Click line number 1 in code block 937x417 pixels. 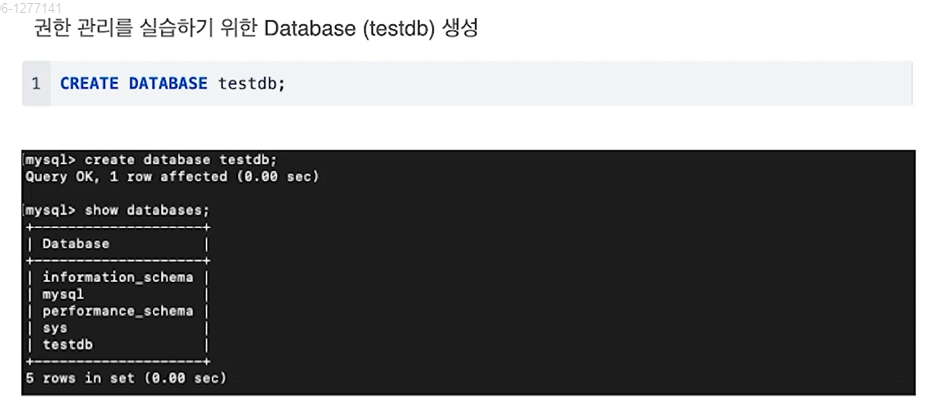click(36, 84)
